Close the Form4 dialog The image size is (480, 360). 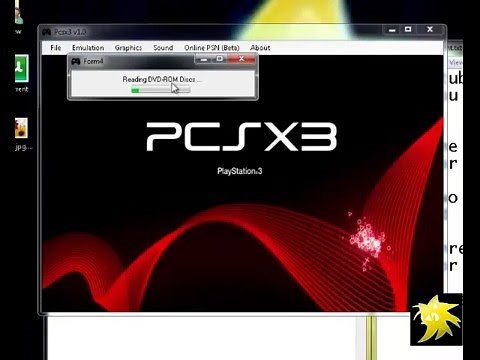pyautogui.click(x=242, y=59)
